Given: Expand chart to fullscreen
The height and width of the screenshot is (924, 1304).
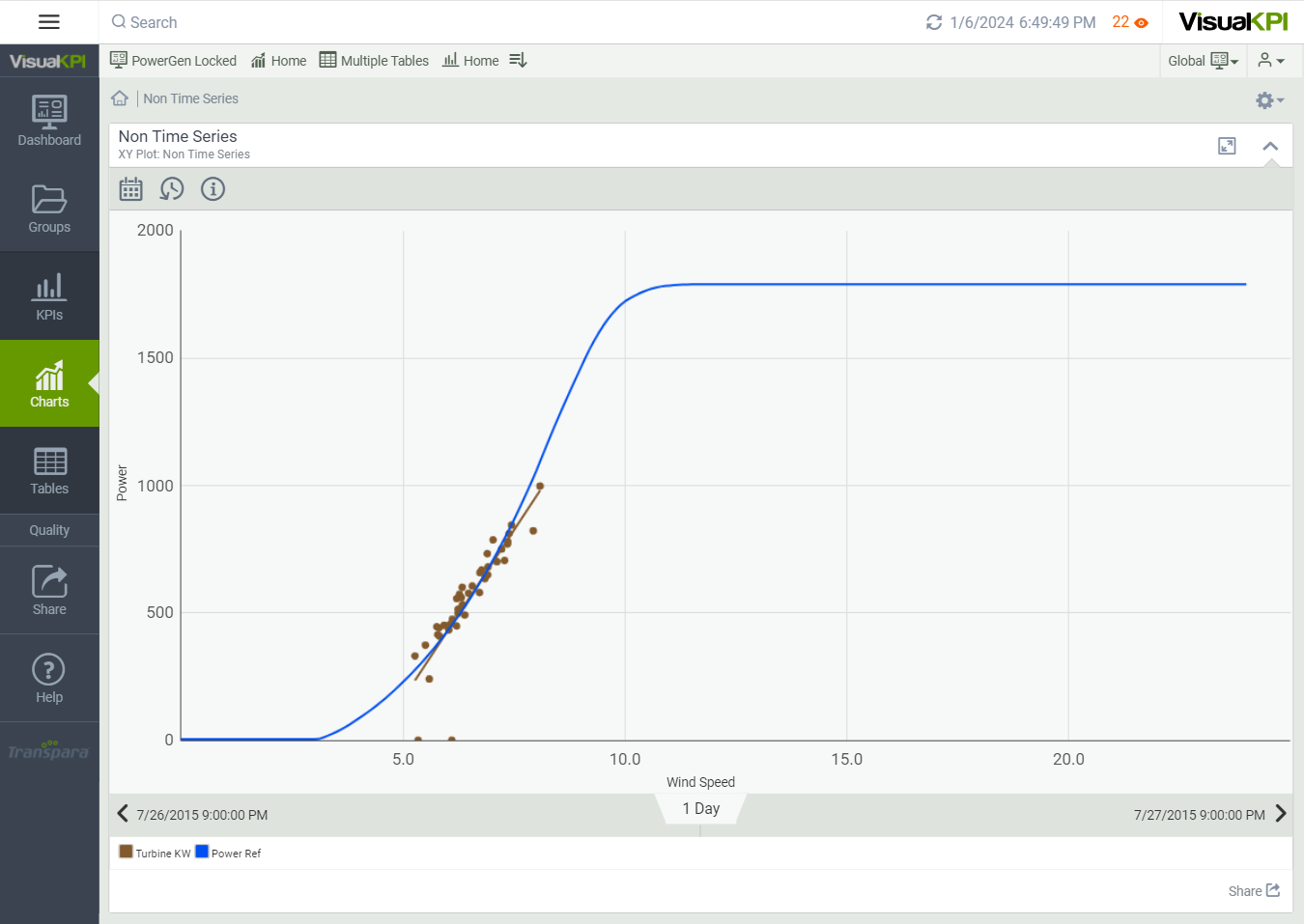Looking at the screenshot, I should coord(1227,146).
